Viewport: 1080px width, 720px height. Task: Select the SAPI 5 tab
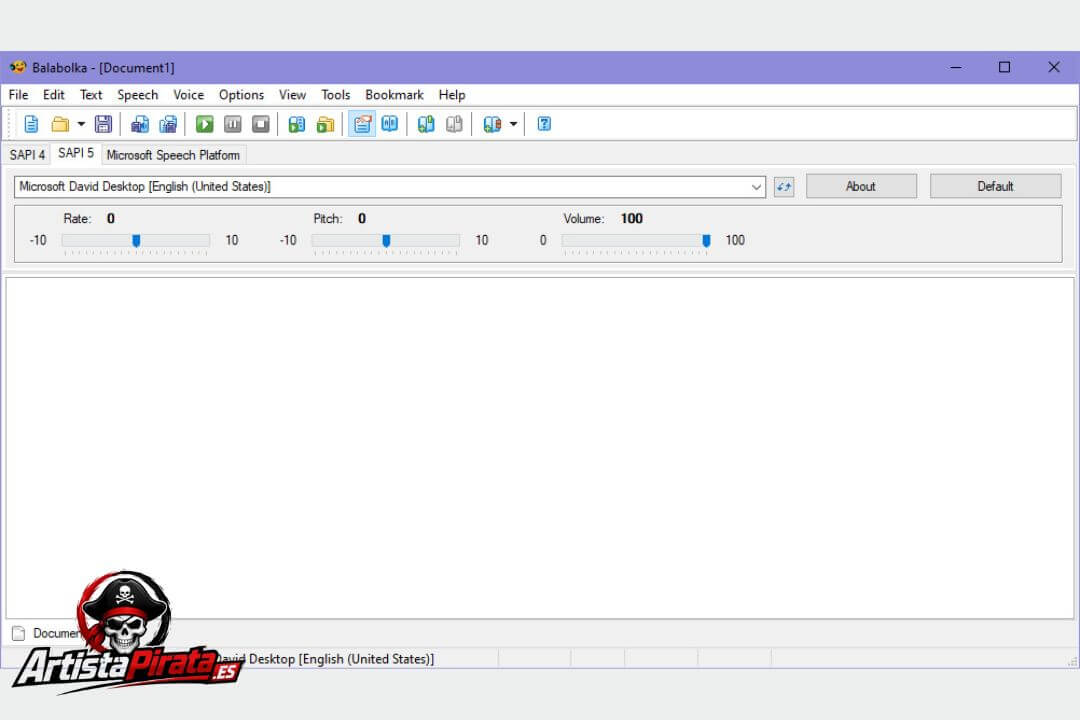point(76,153)
